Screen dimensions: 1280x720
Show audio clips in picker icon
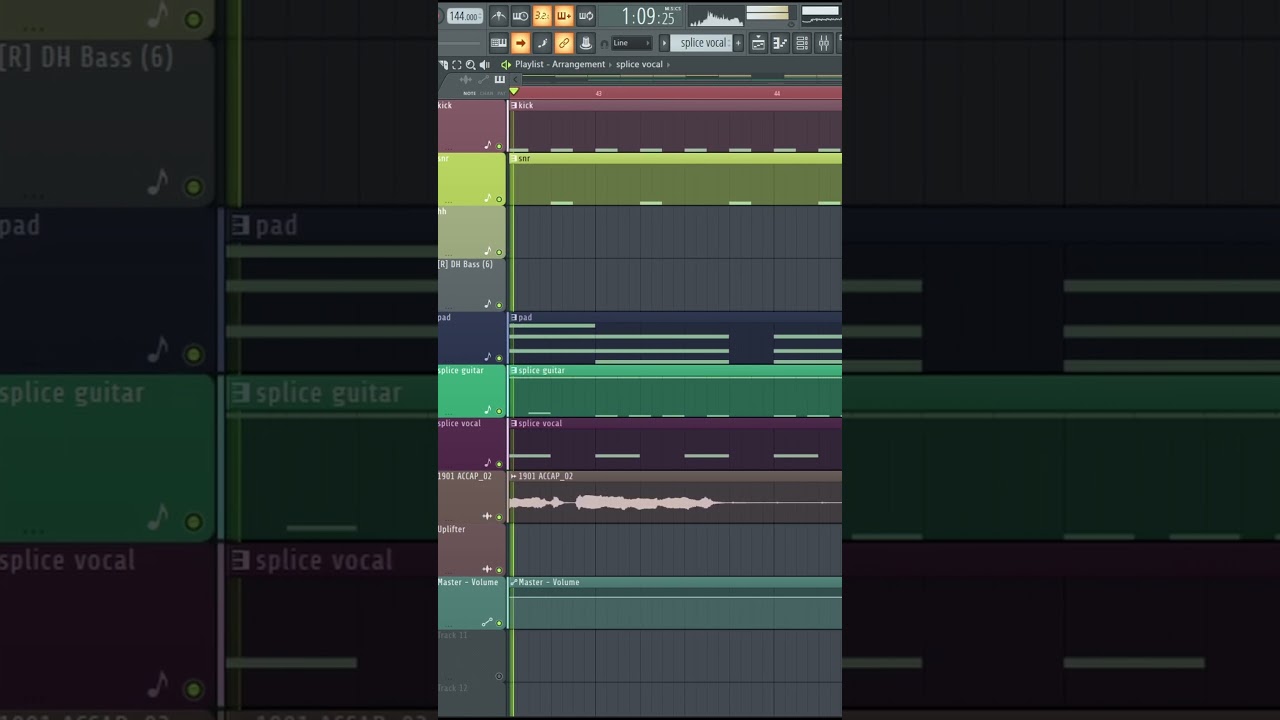[466, 80]
